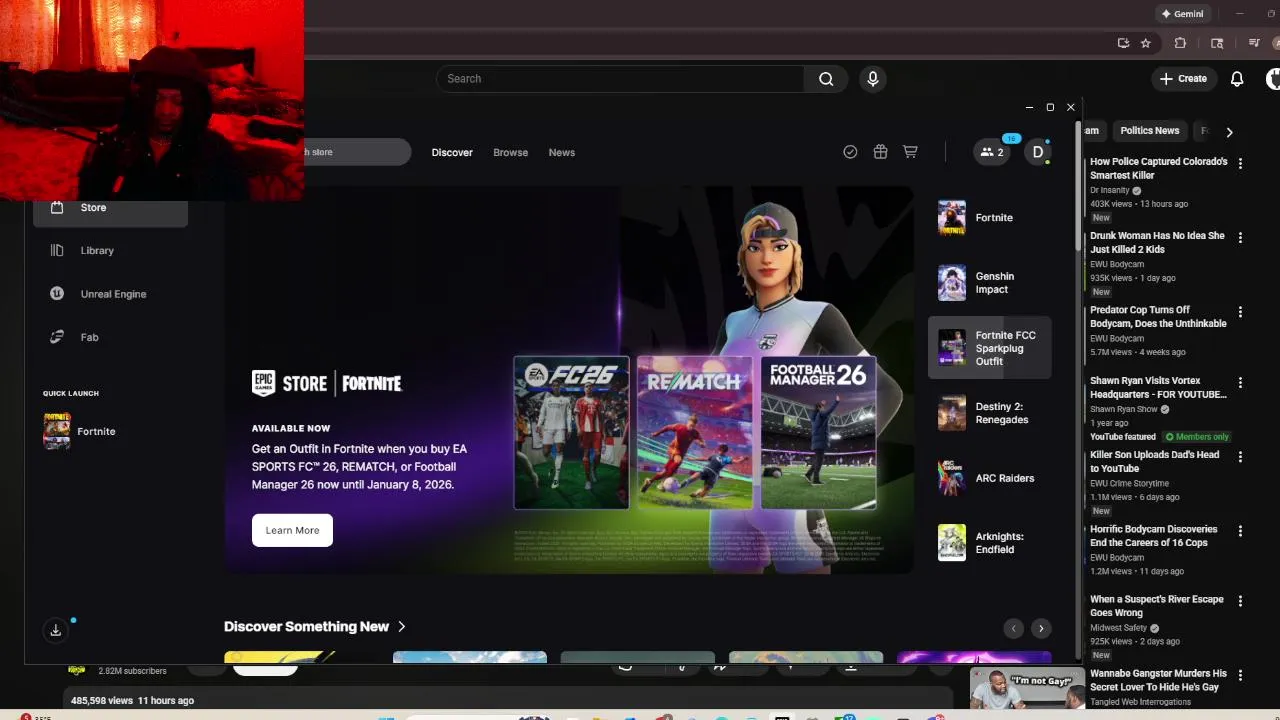Open Tangled Web Interrogations channel name
Viewport: 1280px width, 720px height.
[x=1140, y=702]
